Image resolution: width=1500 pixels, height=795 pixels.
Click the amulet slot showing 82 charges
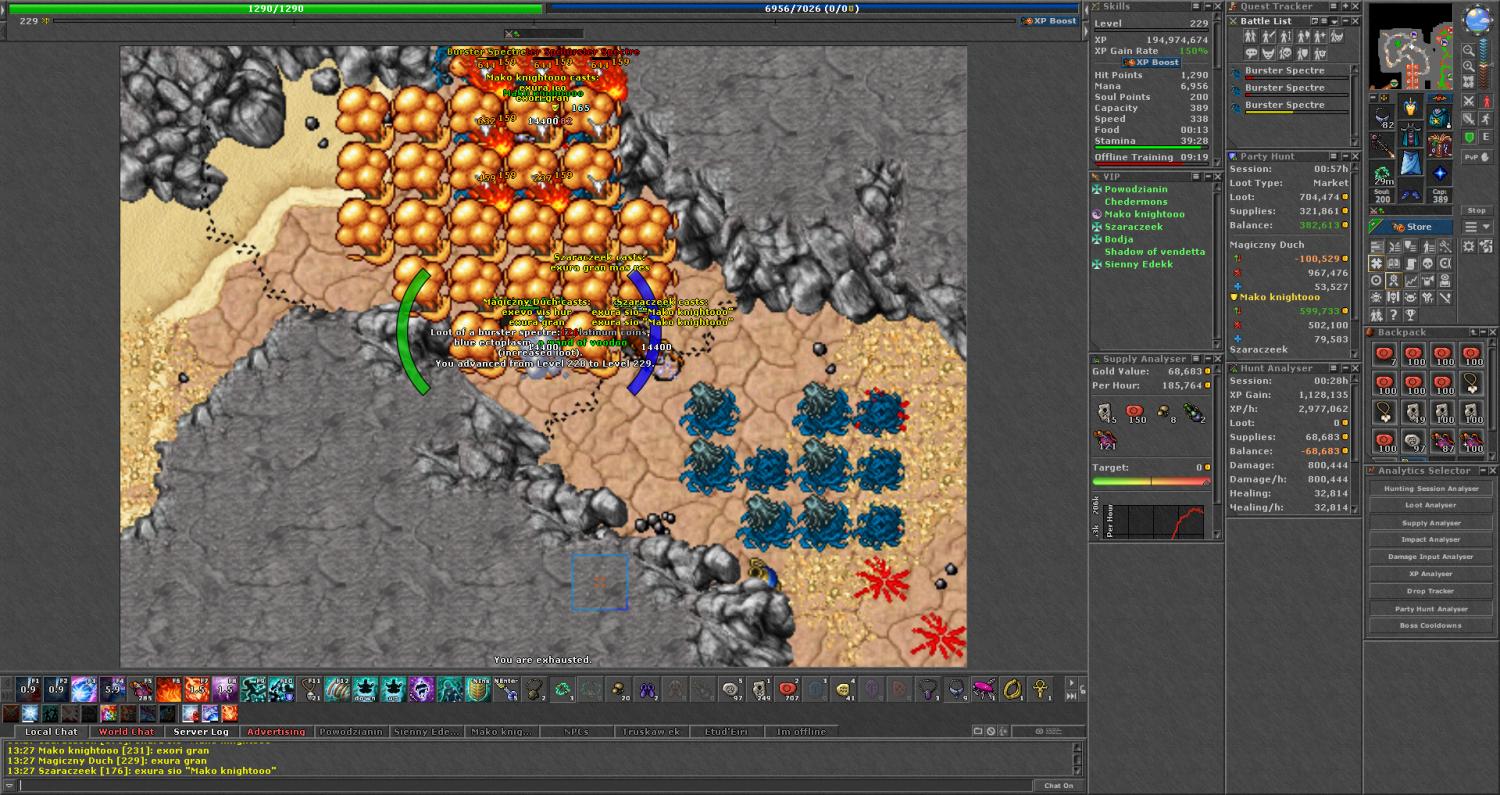coord(1383,117)
